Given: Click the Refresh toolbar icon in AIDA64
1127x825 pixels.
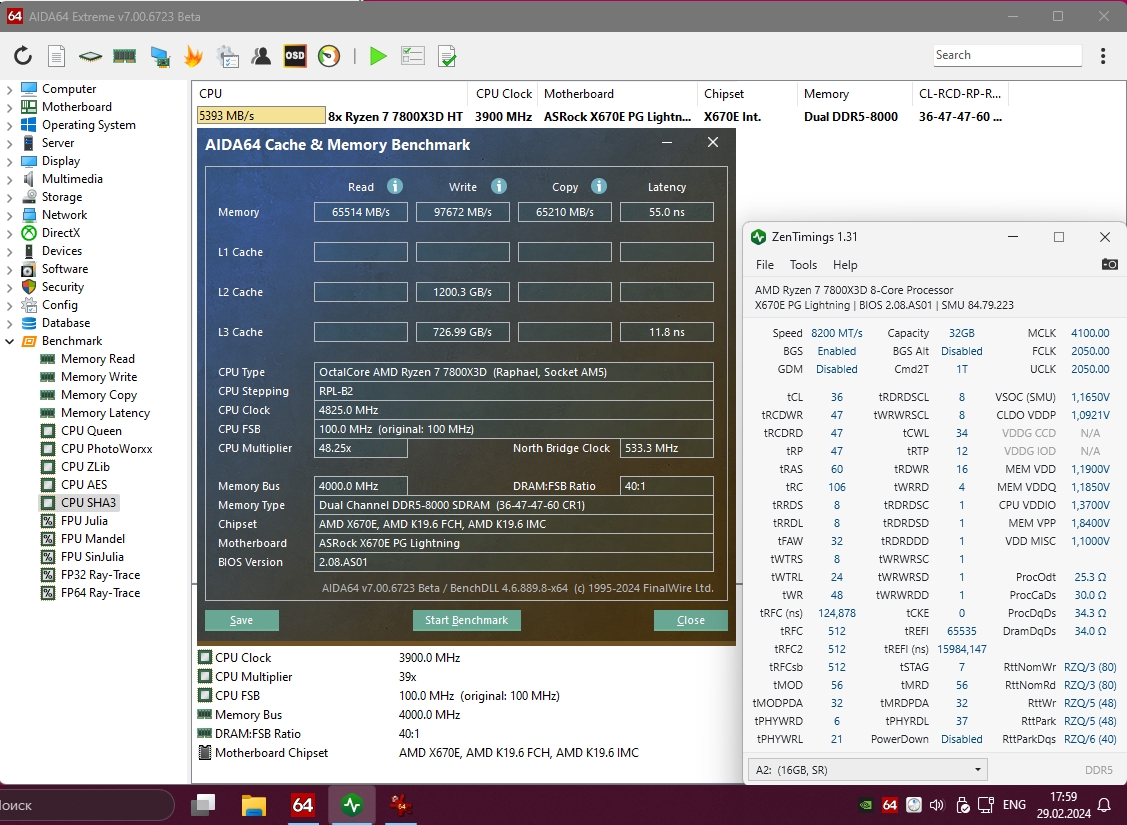Looking at the screenshot, I should click(x=23, y=56).
